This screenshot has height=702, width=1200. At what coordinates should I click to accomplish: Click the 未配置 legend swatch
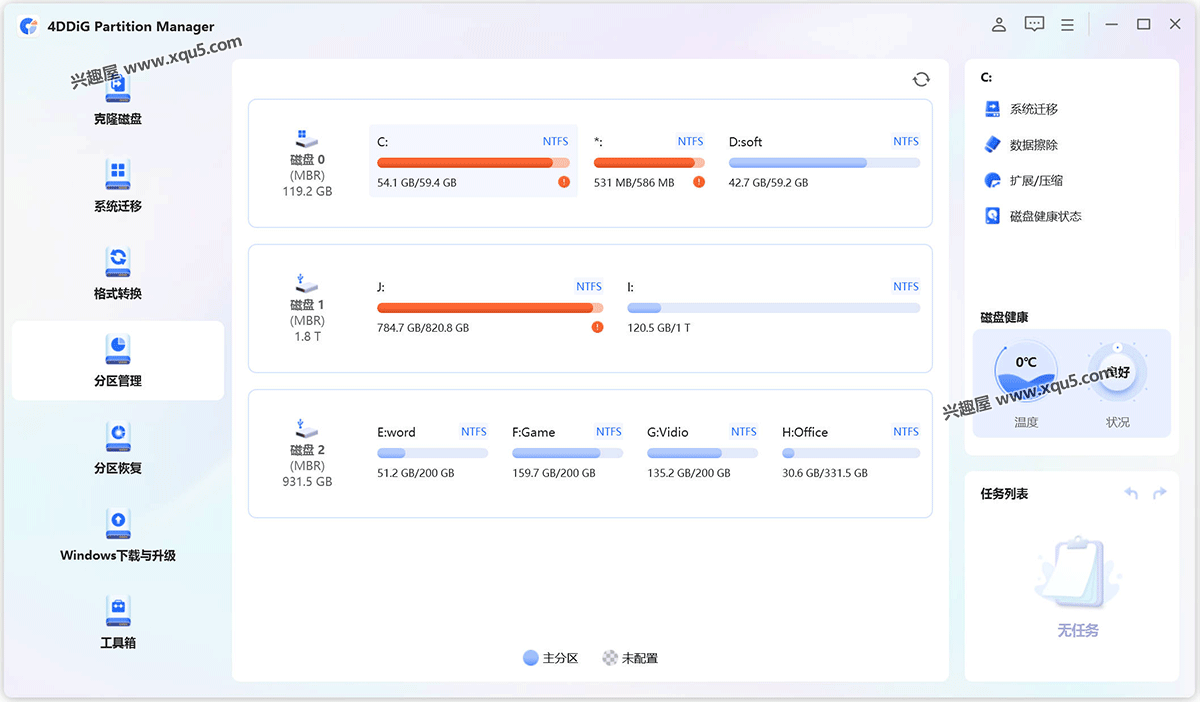coord(610,658)
